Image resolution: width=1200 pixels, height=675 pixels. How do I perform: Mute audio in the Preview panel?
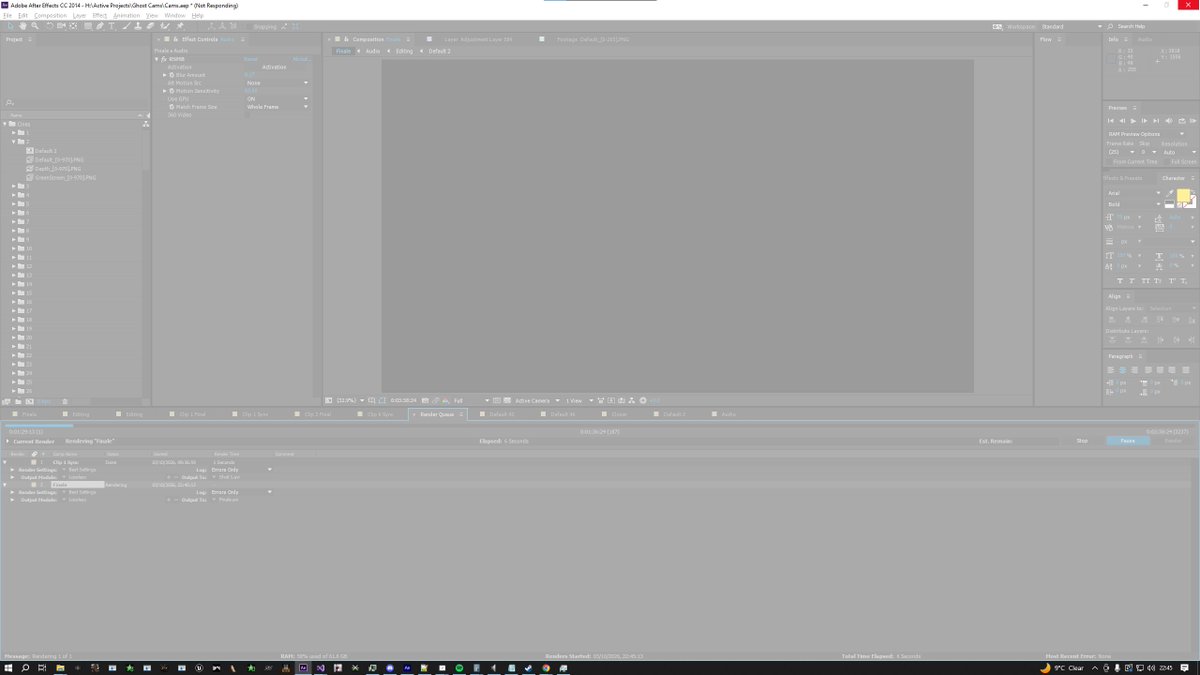(1170, 121)
